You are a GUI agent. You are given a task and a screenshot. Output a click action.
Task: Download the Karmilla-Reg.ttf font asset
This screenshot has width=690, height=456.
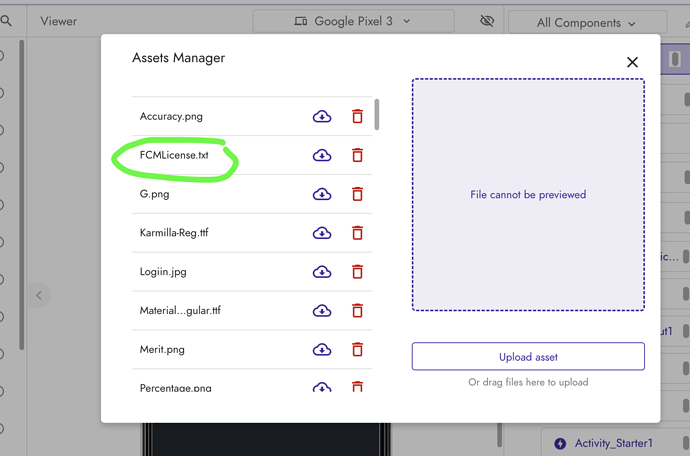point(322,233)
